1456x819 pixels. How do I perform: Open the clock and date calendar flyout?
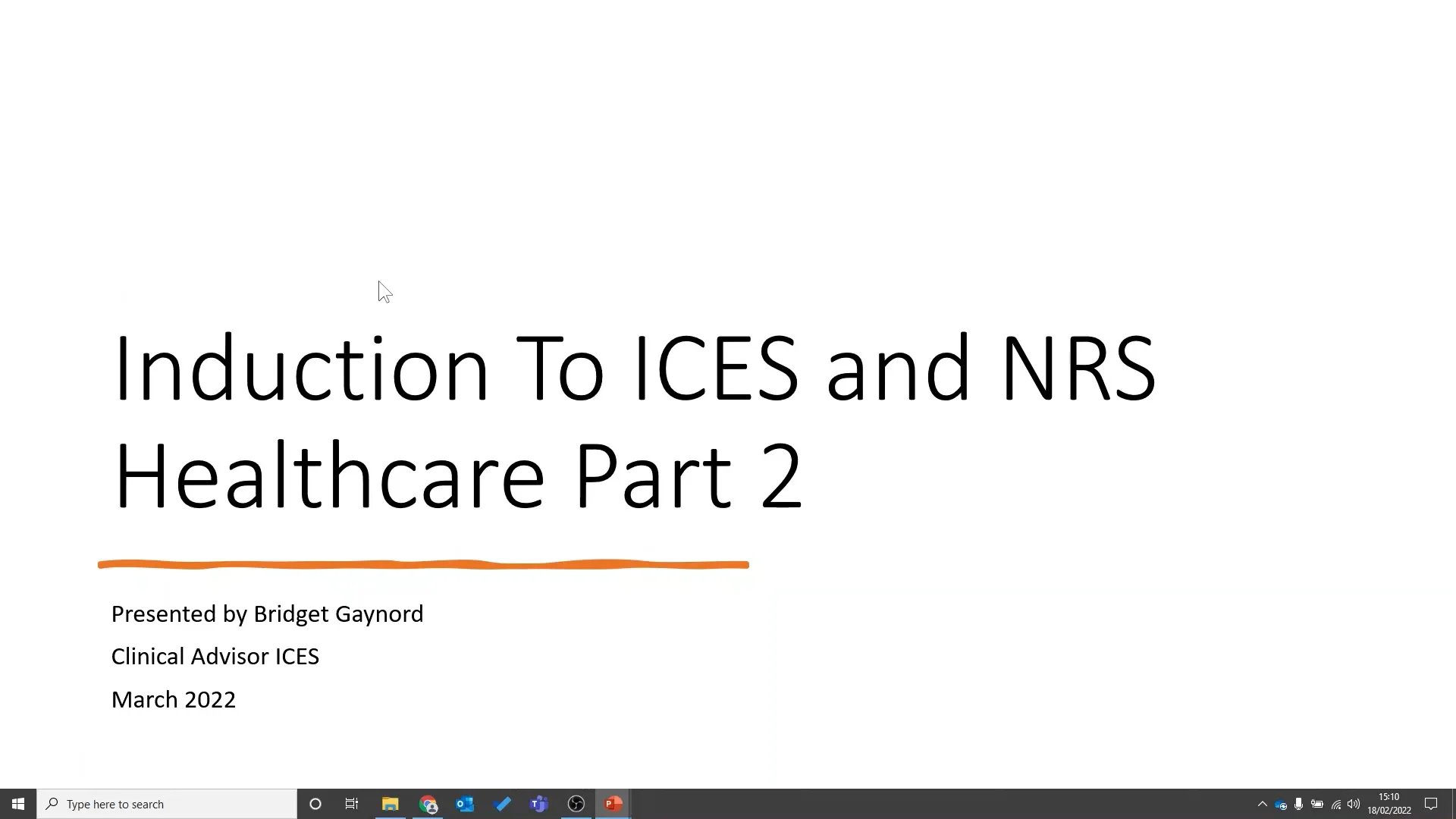point(1389,804)
